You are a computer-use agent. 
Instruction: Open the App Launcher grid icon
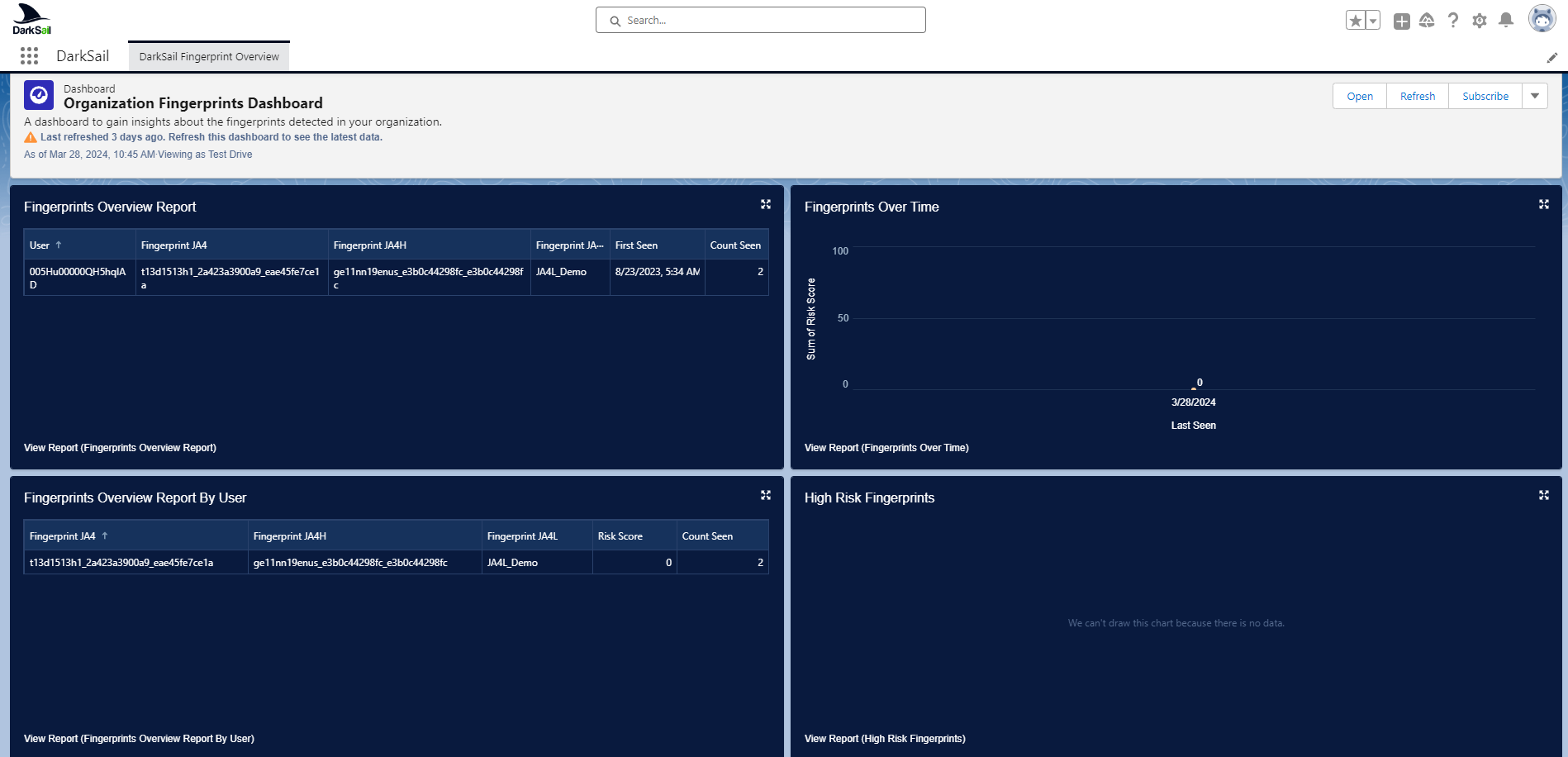click(x=29, y=55)
